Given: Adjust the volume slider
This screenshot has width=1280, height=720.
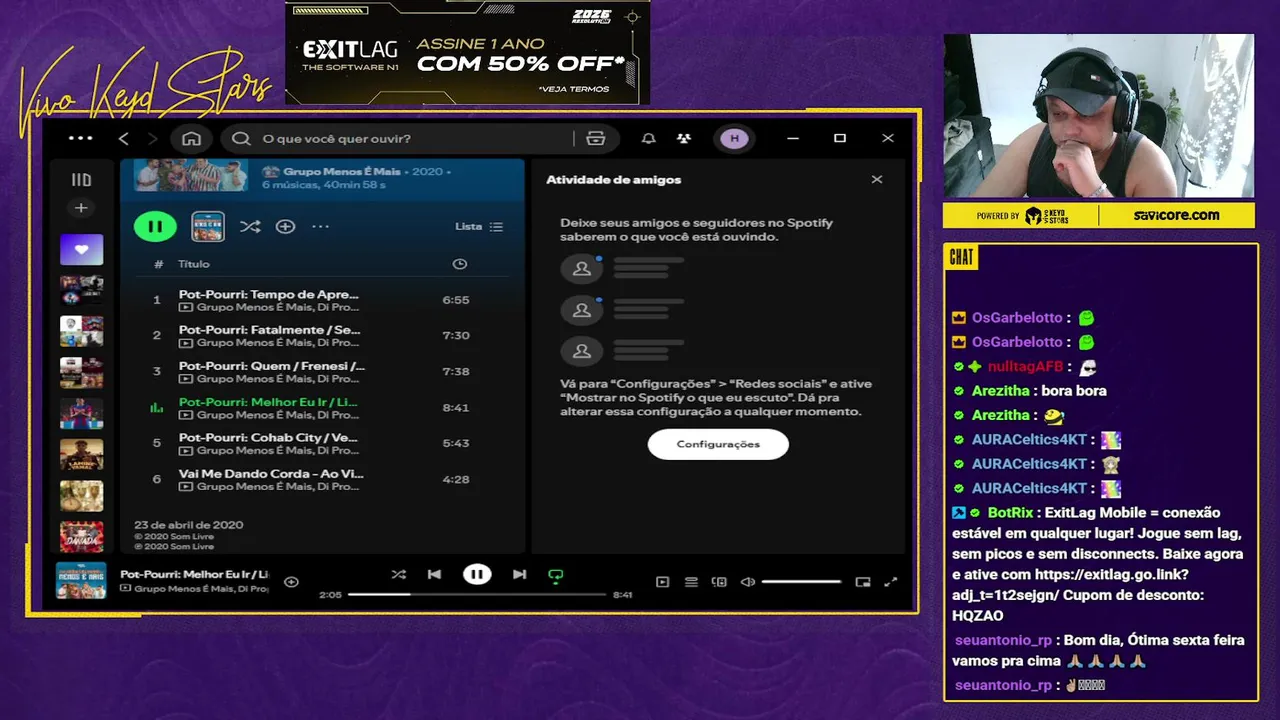Looking at the screenshot, I should [x=801, y=582].
